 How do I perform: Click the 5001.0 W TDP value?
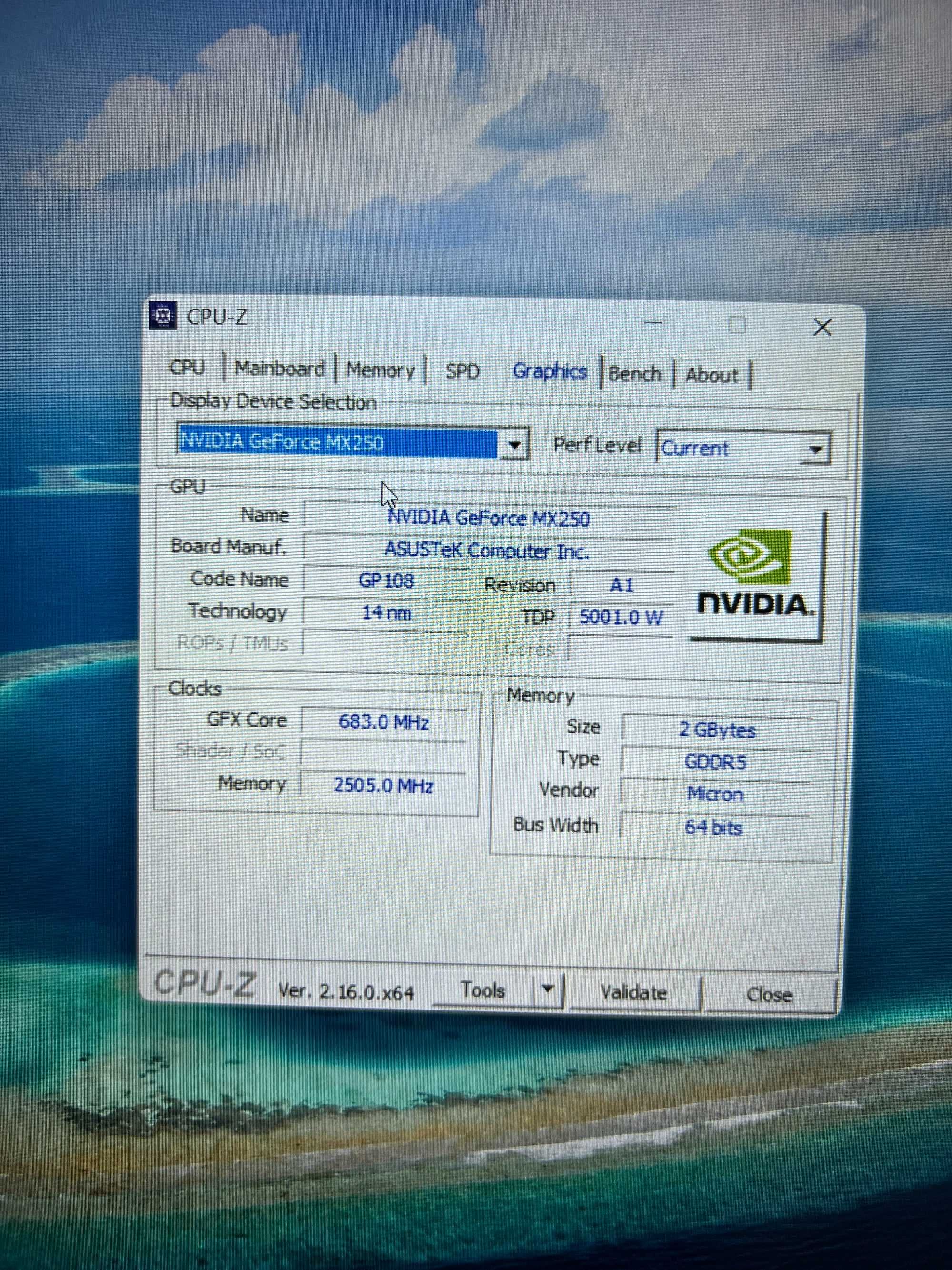[x=622, y=618]
